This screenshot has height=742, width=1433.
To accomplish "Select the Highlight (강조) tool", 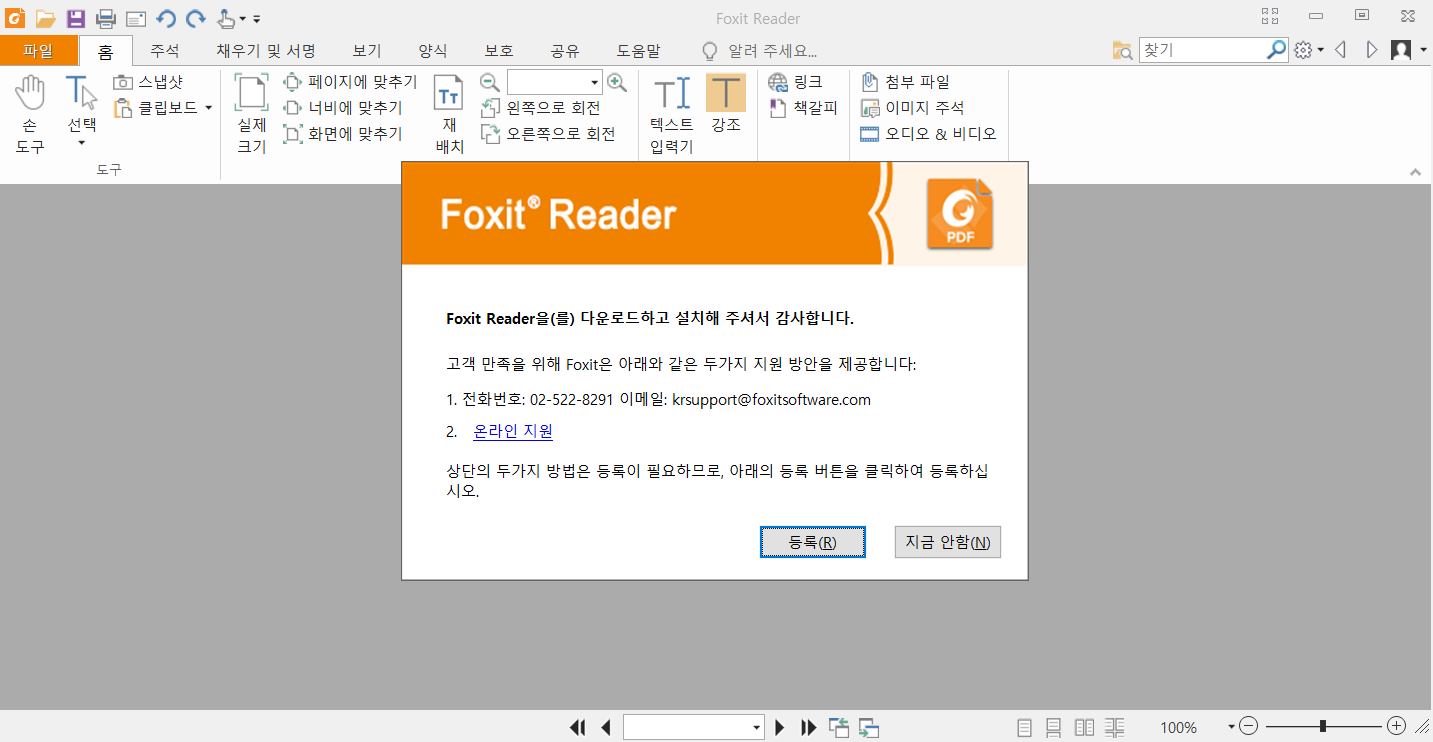I will click(x=726, y=105).
